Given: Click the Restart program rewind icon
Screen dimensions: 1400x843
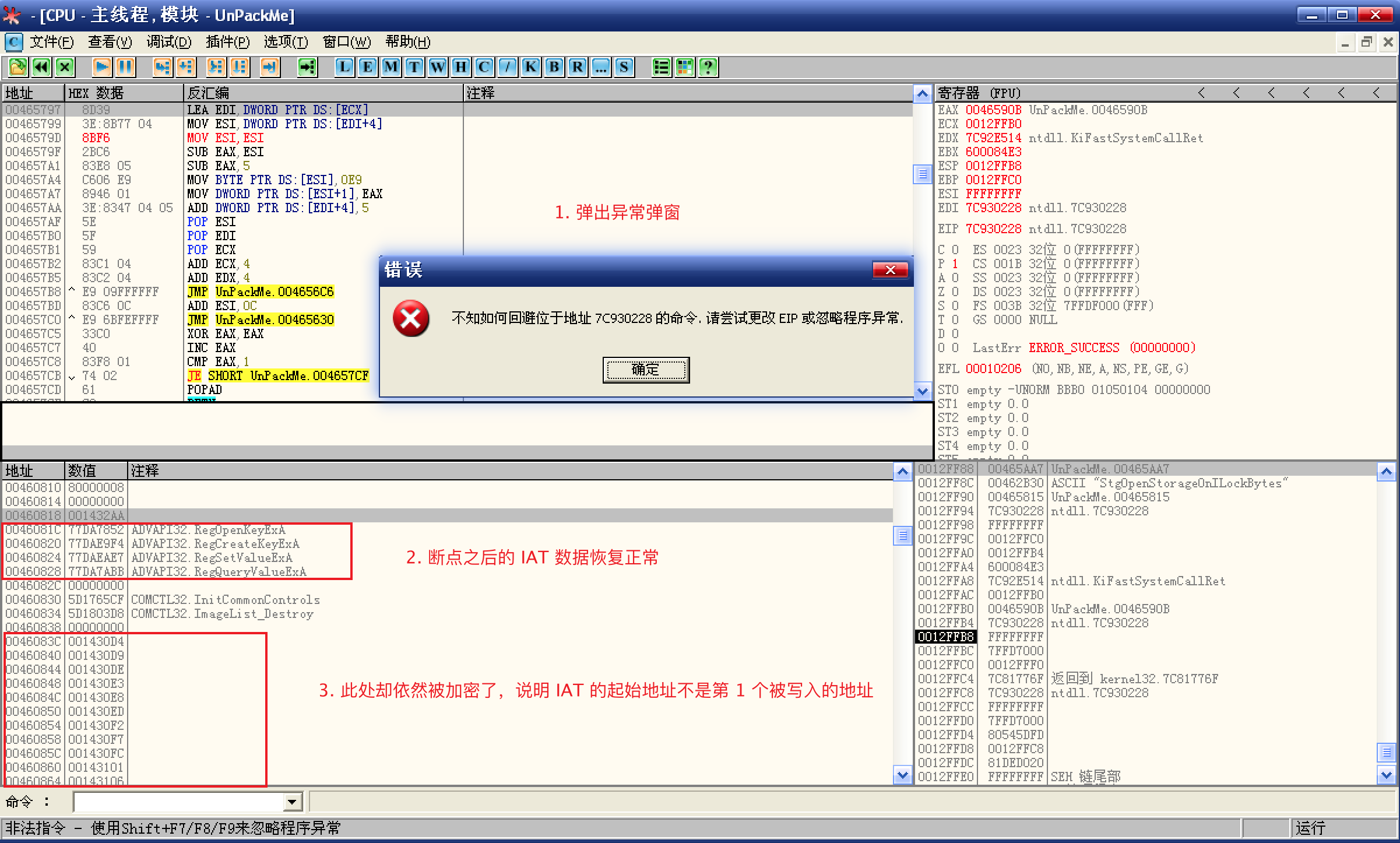Looking at the screenshot, I should (x=41, y=67).
